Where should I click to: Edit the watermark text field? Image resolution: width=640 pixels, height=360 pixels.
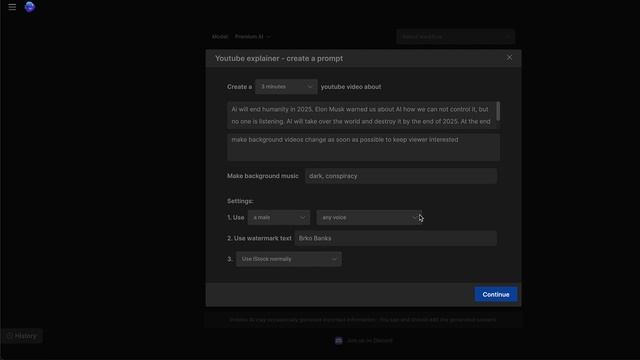396,238
